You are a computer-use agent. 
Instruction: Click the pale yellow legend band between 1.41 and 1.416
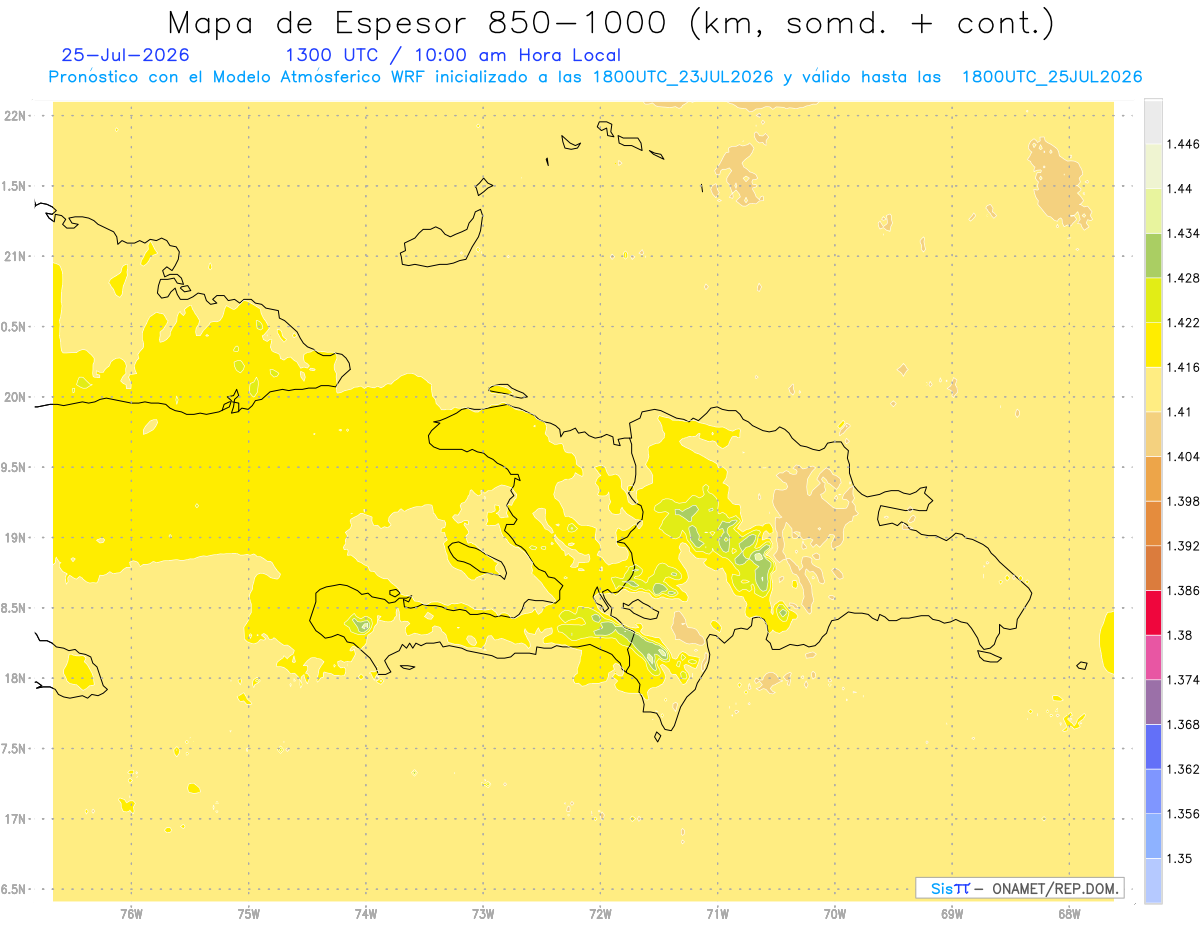click(1152, 389)
